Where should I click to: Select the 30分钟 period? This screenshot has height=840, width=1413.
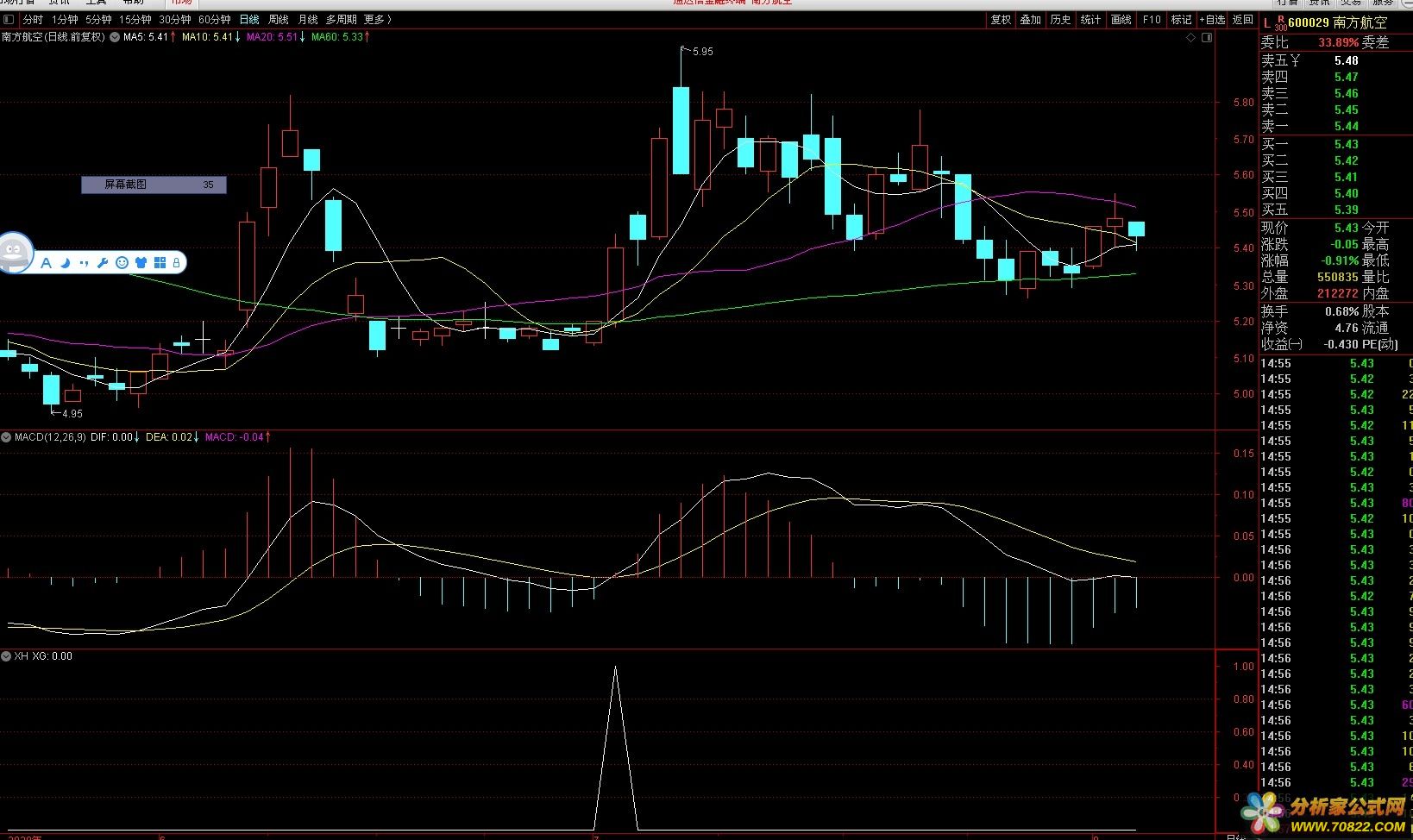(x=175, y=19)
